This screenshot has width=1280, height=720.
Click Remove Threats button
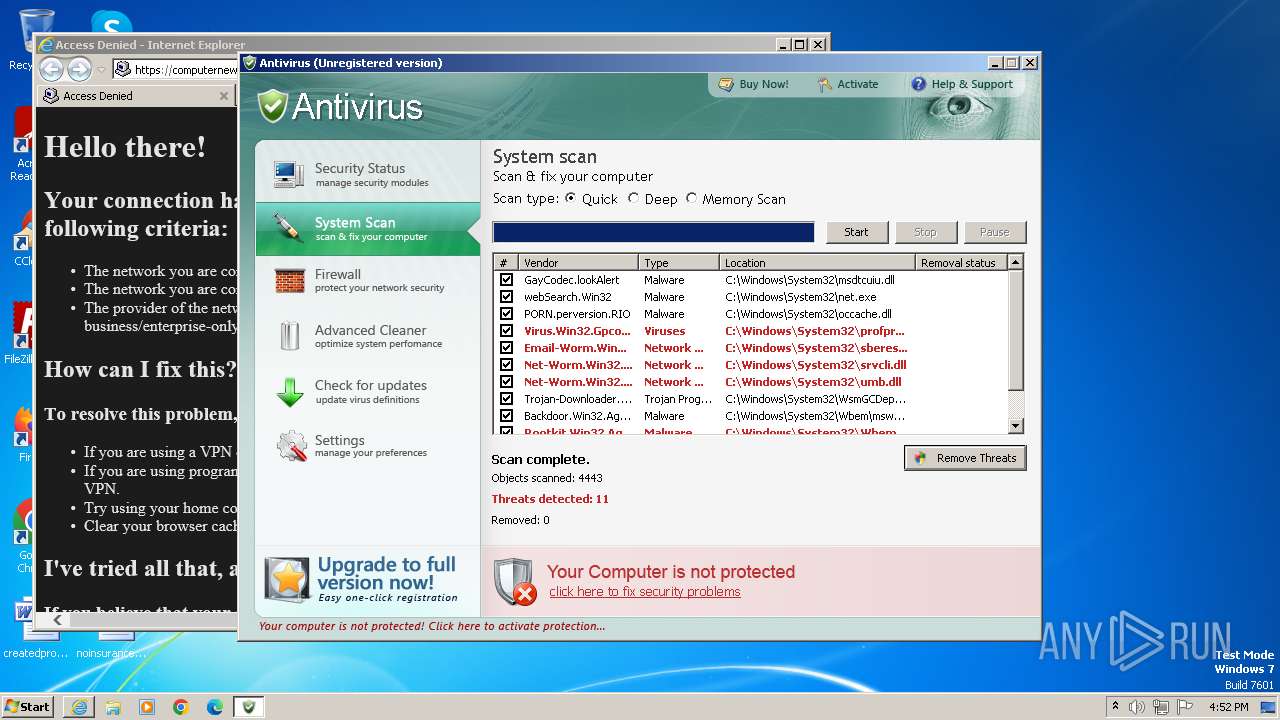pyautogui.click(x=965, y=458)
